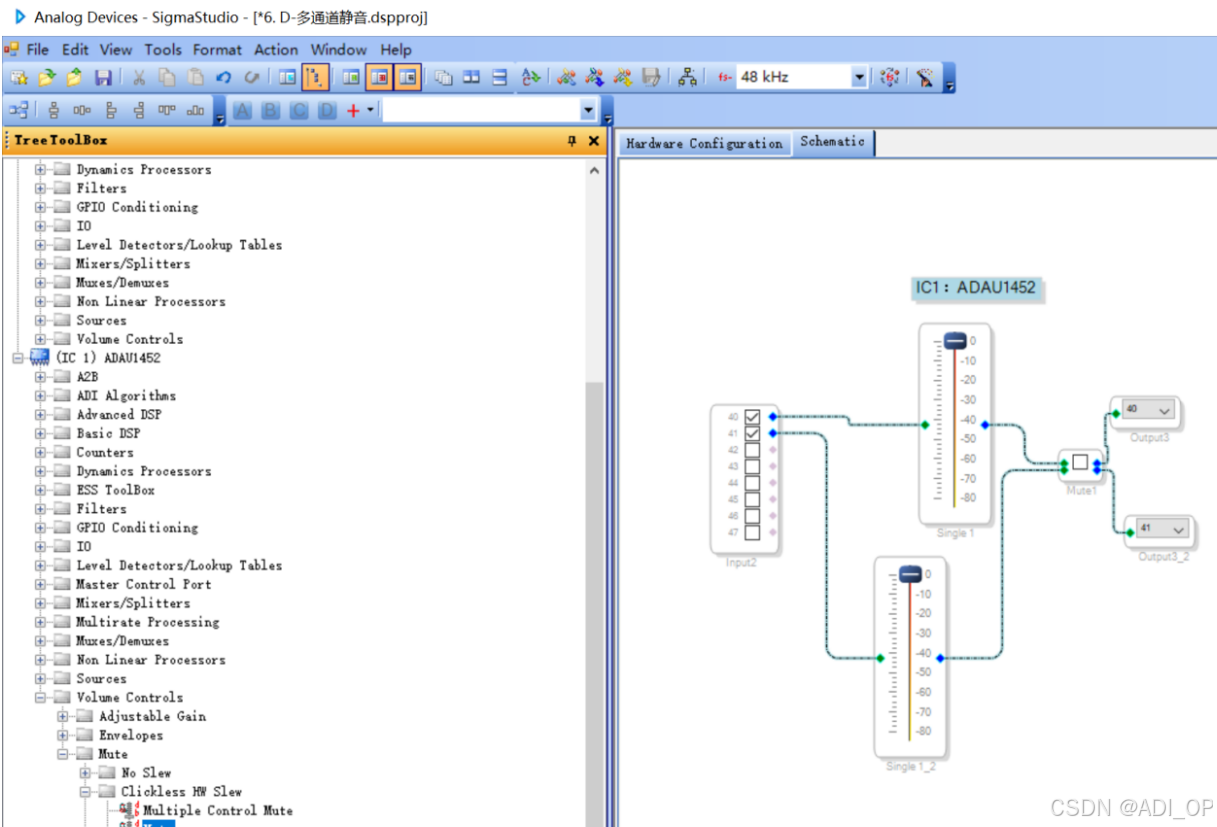The height and width of the screenshot is (827, 1217).
Task: Enable input channel 42 checkbox
Action: [x=752, y=450]
